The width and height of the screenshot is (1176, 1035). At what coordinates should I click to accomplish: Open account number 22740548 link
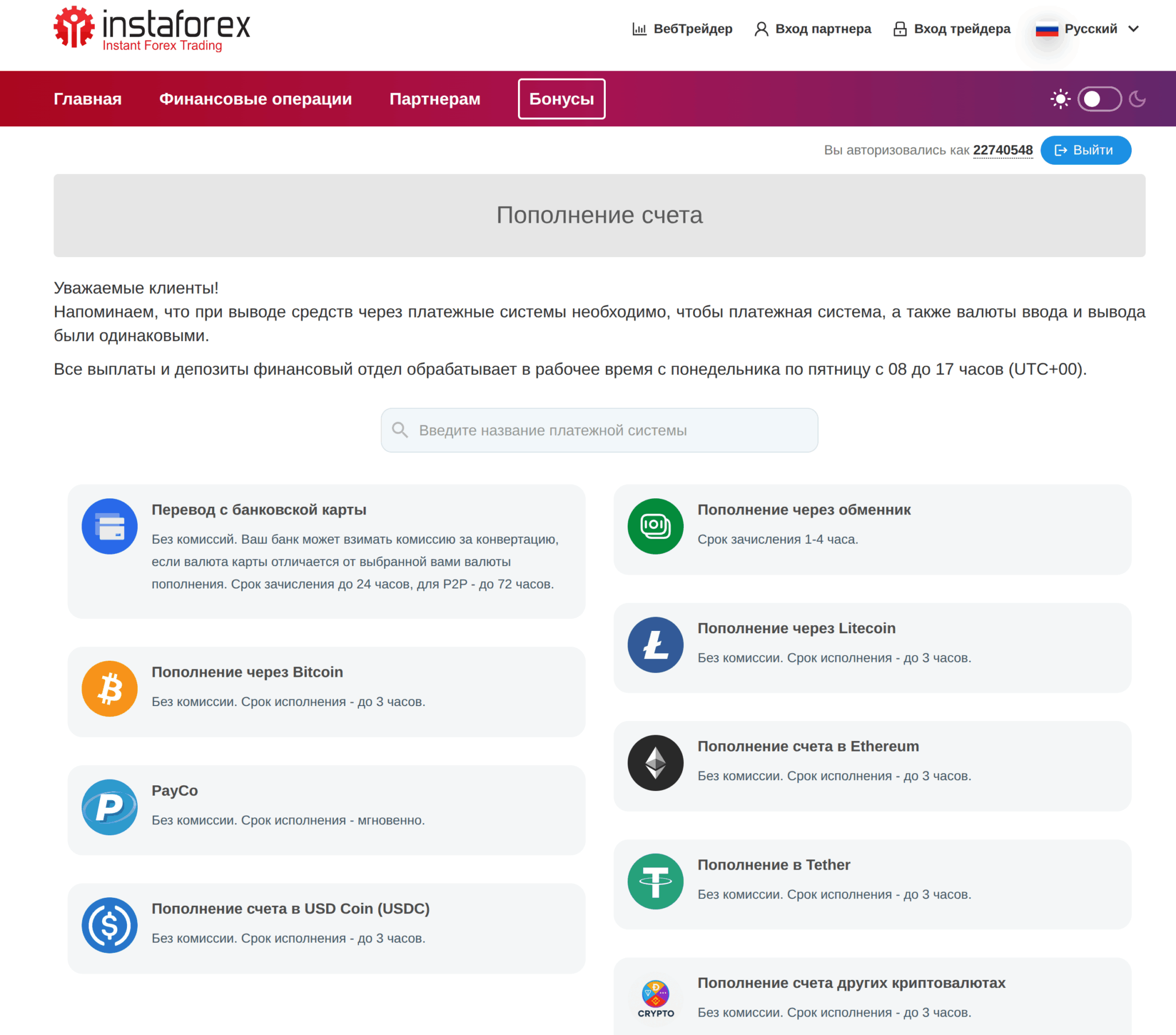pyautogui.click(x=1002, y=150)
